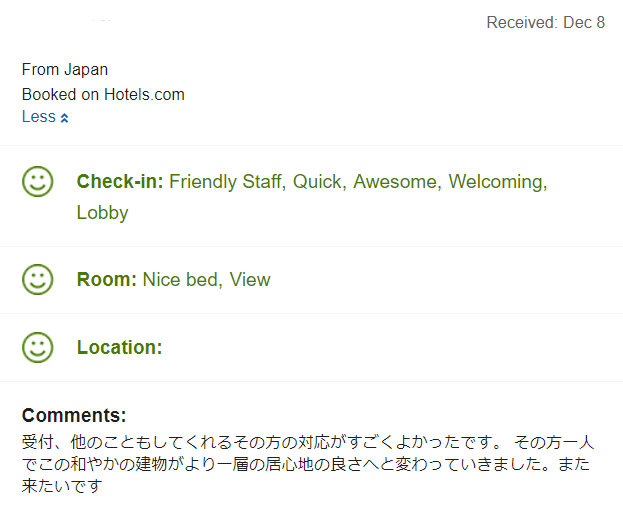The width and height of the screenshot is (623, 507).
Task: Select the View tag under Room
Action: click(250, 279)
